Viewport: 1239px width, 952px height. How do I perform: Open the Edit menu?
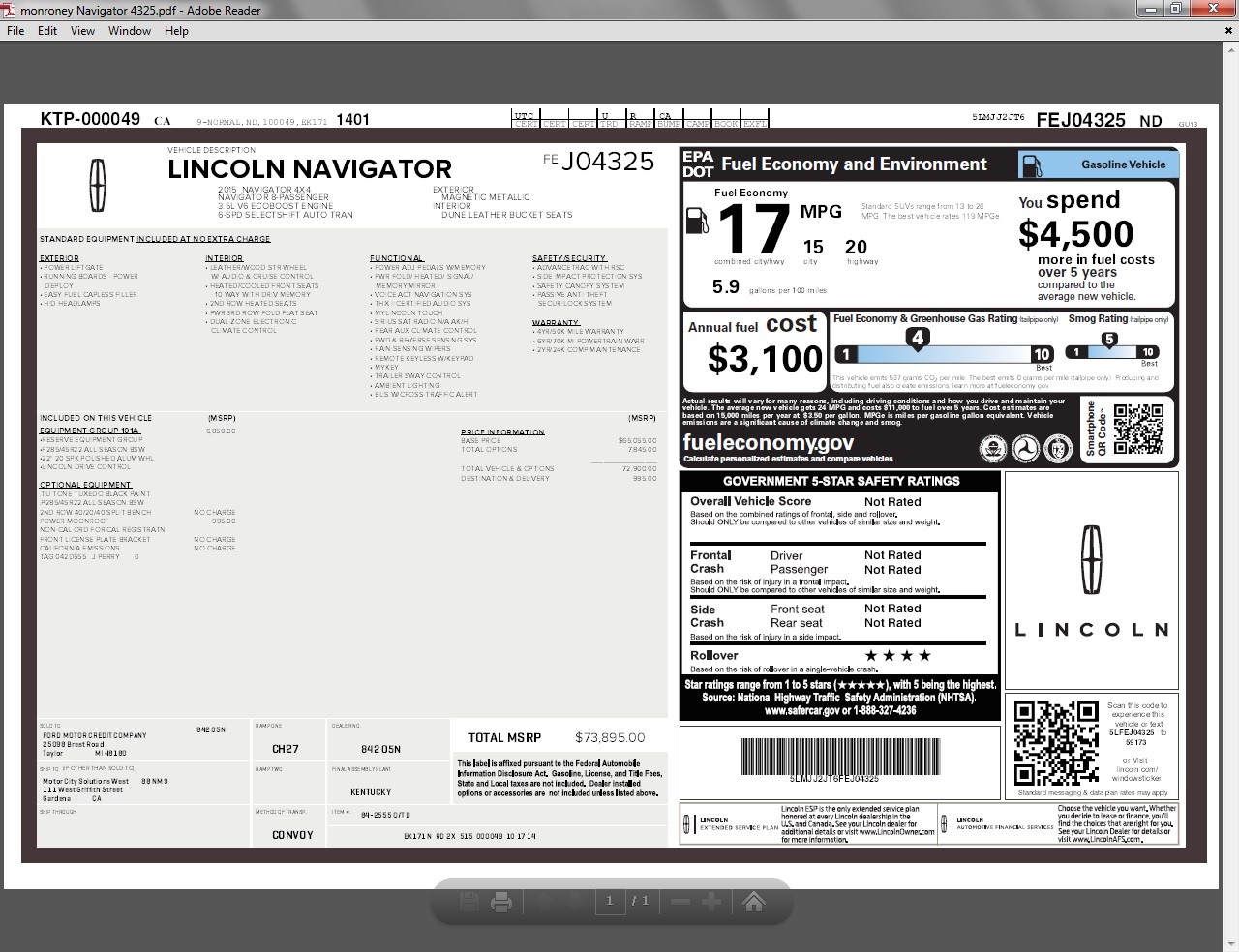47,31
